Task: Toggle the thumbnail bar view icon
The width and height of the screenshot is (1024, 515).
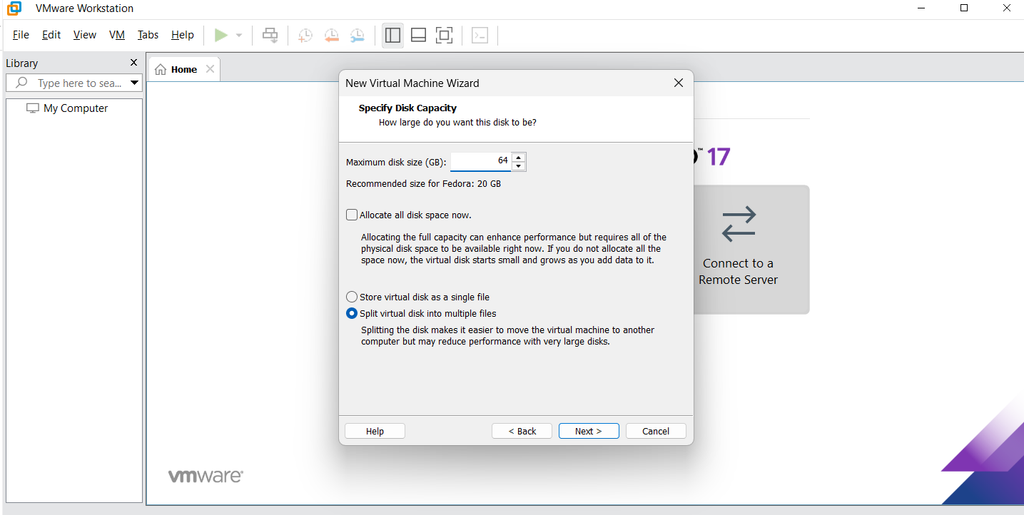Action: pos(418,35)
